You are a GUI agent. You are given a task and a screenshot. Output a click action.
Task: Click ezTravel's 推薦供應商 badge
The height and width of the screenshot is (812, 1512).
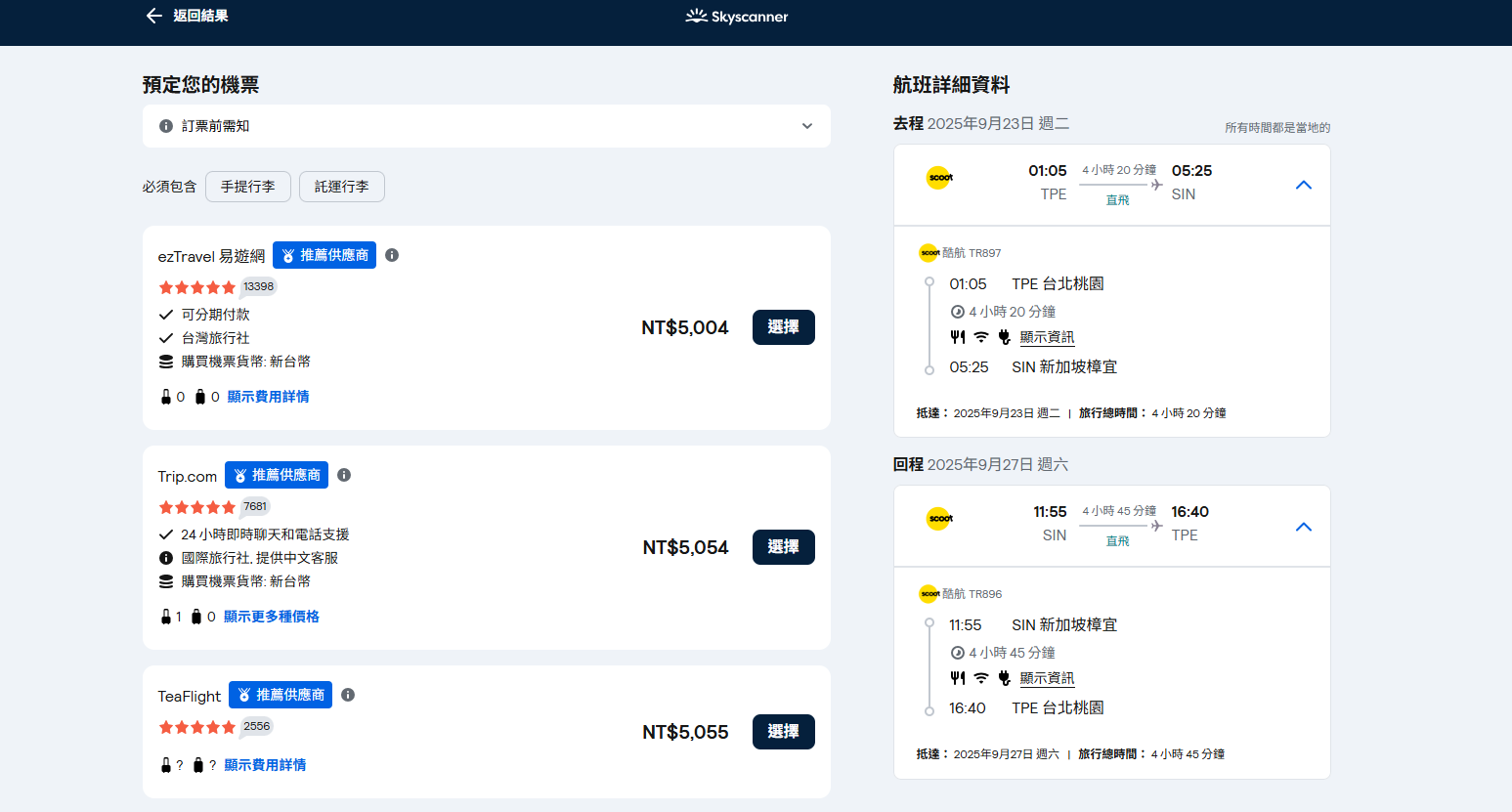[x=324, y=255]
